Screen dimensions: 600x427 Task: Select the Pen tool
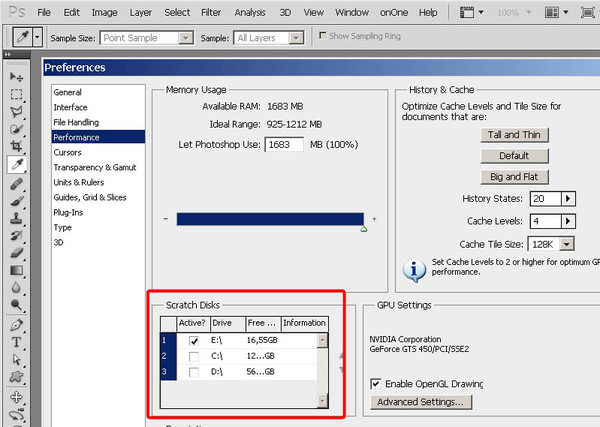(16, 325)
